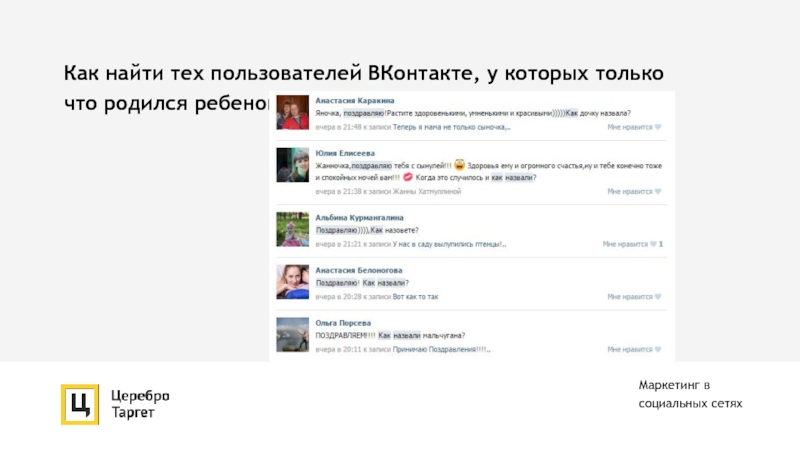Click timestamp 'вчера в 21:21'
800x450 pixels.
coord(338,244)
